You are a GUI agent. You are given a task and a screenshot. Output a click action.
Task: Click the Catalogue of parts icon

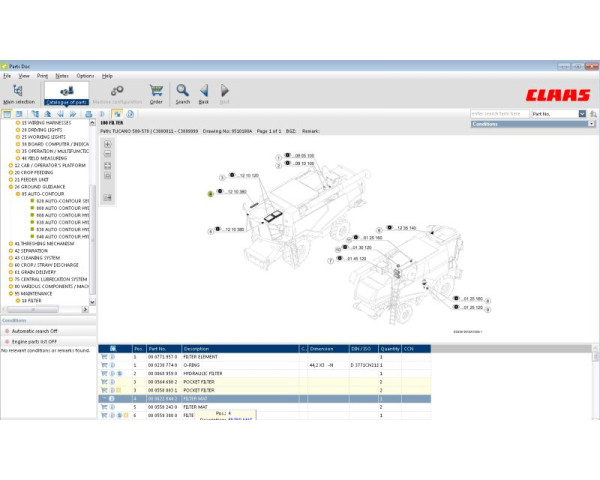coord(67,93)
